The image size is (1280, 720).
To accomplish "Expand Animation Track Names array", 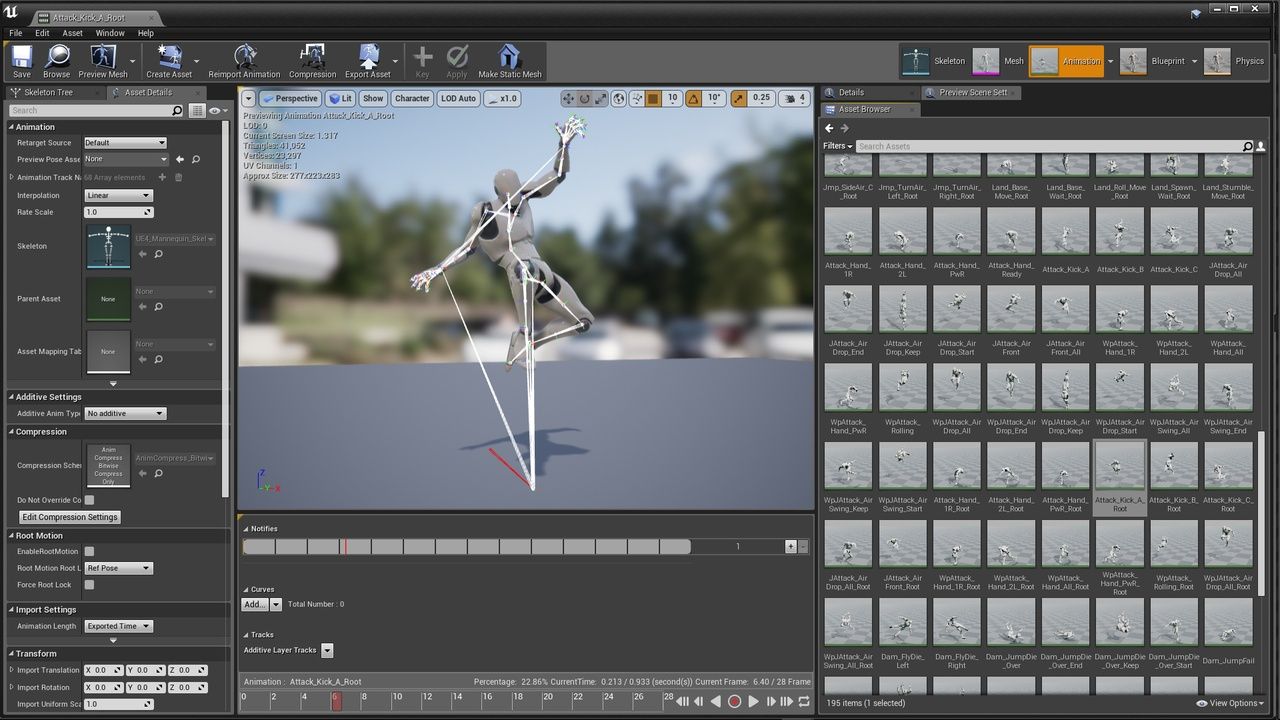I will tap(12, 177).
